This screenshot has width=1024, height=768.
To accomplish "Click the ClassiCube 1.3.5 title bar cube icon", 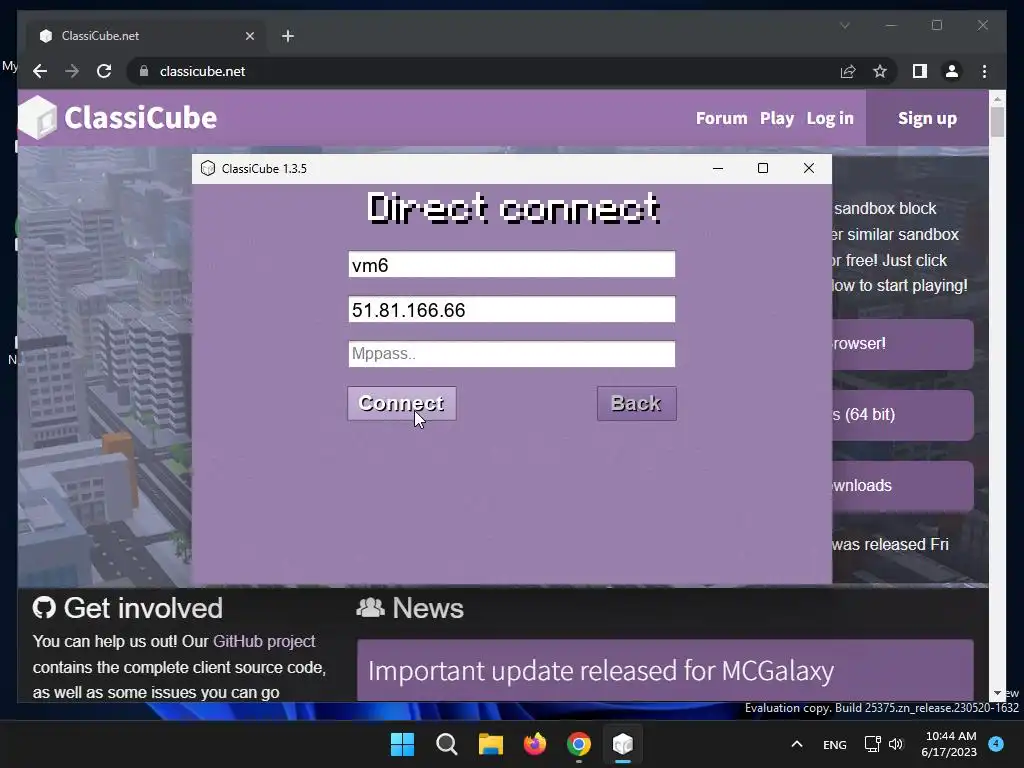I will point(208,168).
